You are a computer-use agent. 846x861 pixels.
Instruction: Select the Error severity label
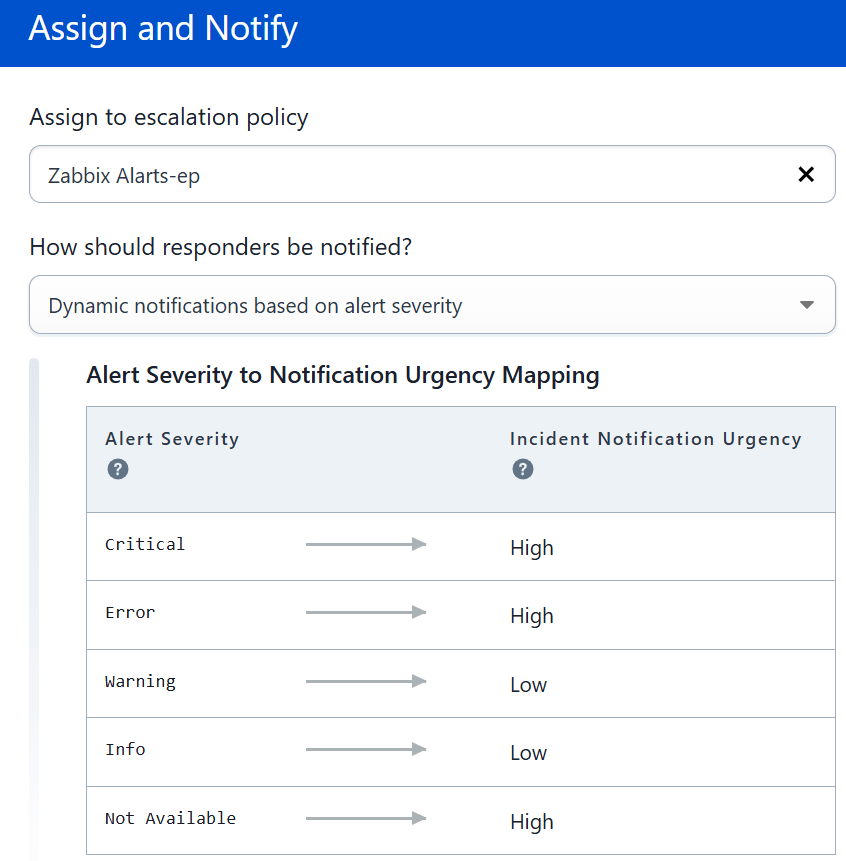130,612
